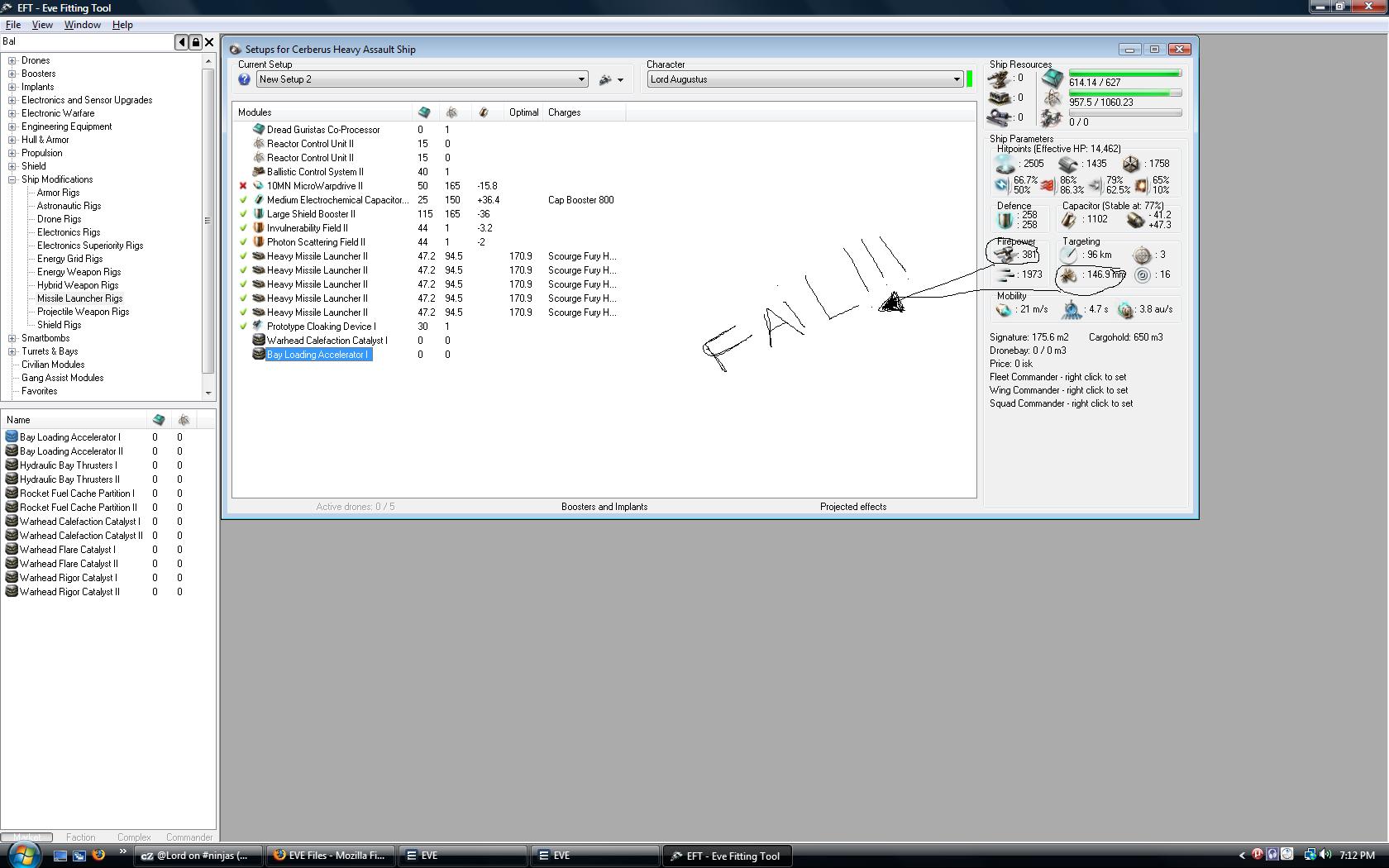
Task: Click the Boosters and Implants button
Action: point(604,507)
